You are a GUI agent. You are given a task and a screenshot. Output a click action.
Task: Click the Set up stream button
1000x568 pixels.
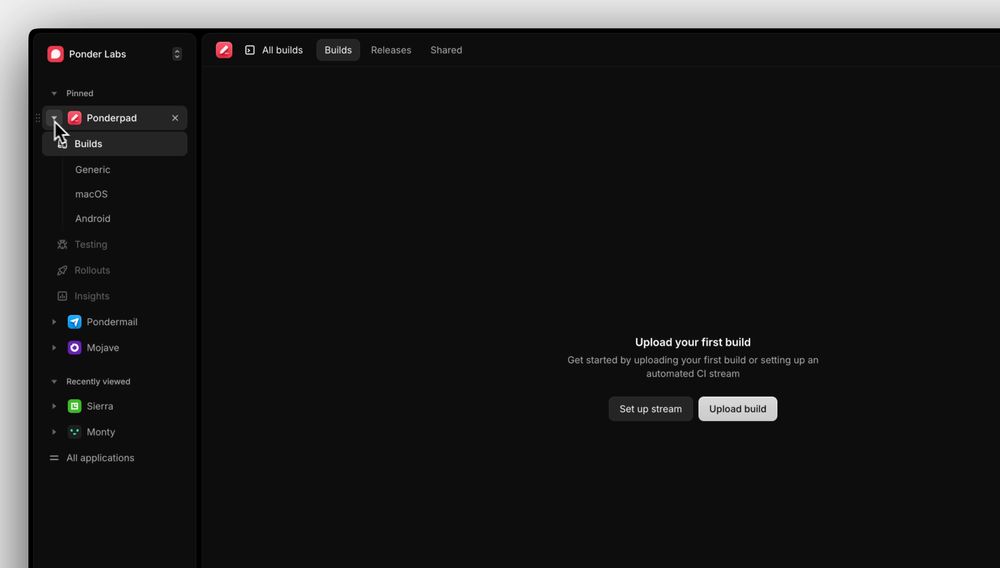(651, 409)
